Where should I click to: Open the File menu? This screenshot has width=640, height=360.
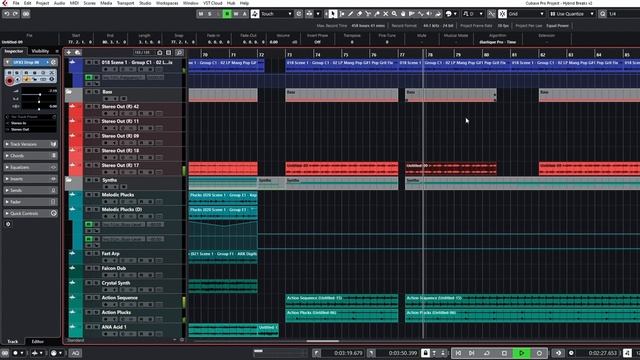(x=16, y=3)
